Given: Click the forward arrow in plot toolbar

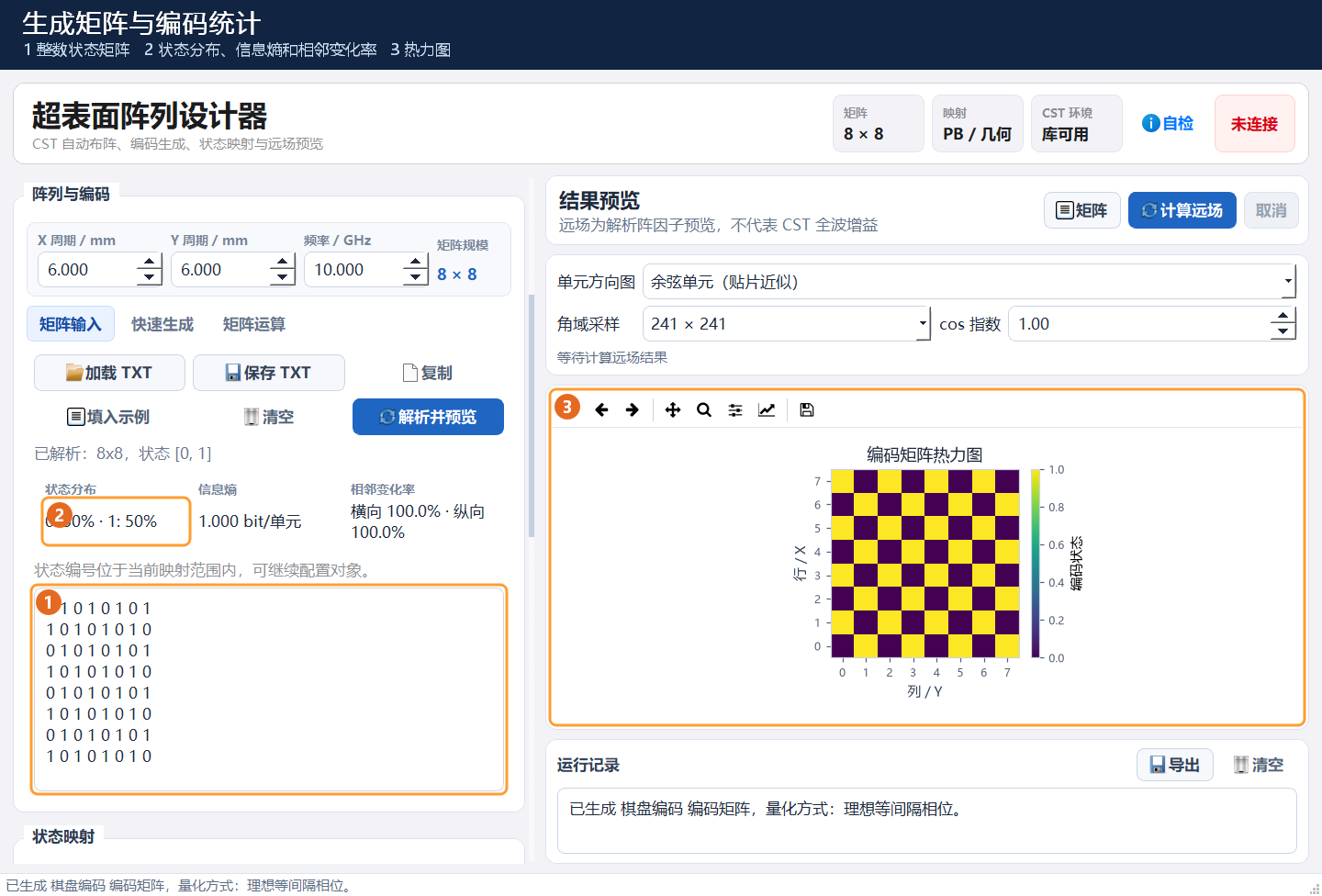Looking at the screenshot, I should pos(633,409).
